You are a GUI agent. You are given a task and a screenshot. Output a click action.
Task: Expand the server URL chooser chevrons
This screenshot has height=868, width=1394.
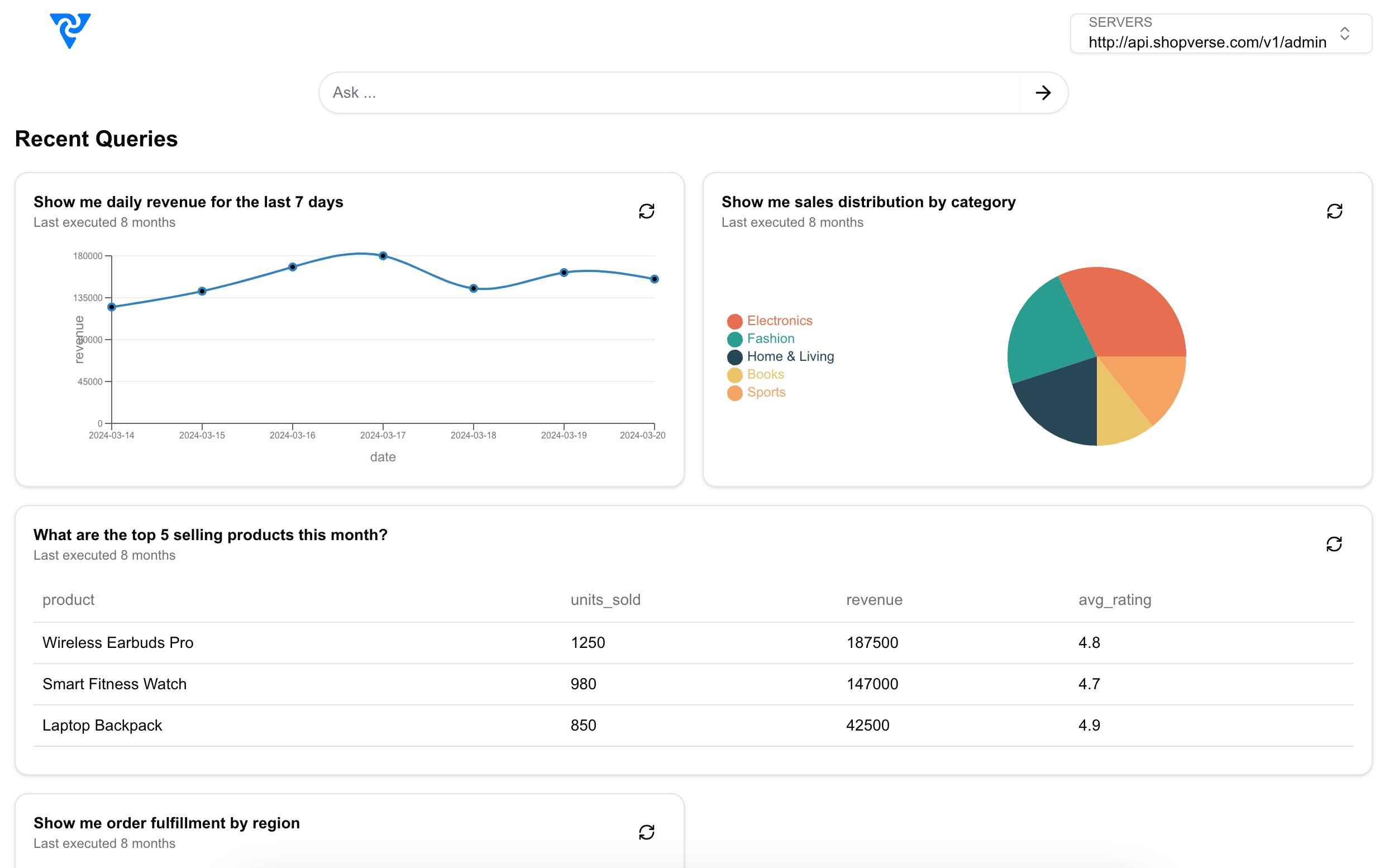pyautogui.click(x=1347, y=34)
